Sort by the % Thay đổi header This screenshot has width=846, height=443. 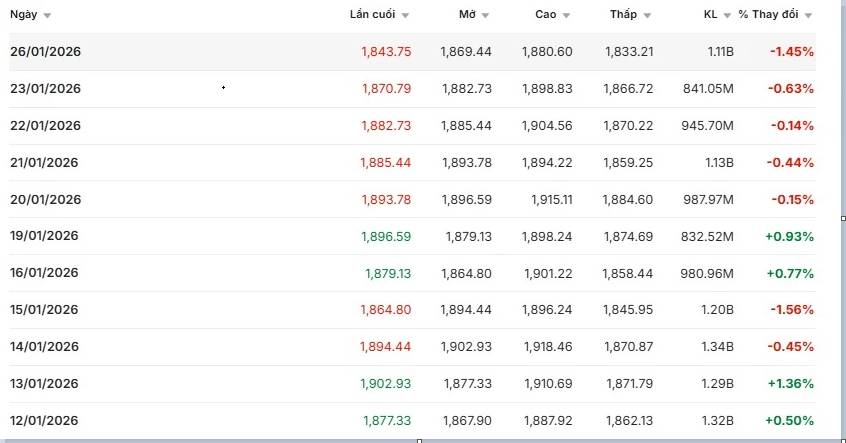tap(769, 15)
